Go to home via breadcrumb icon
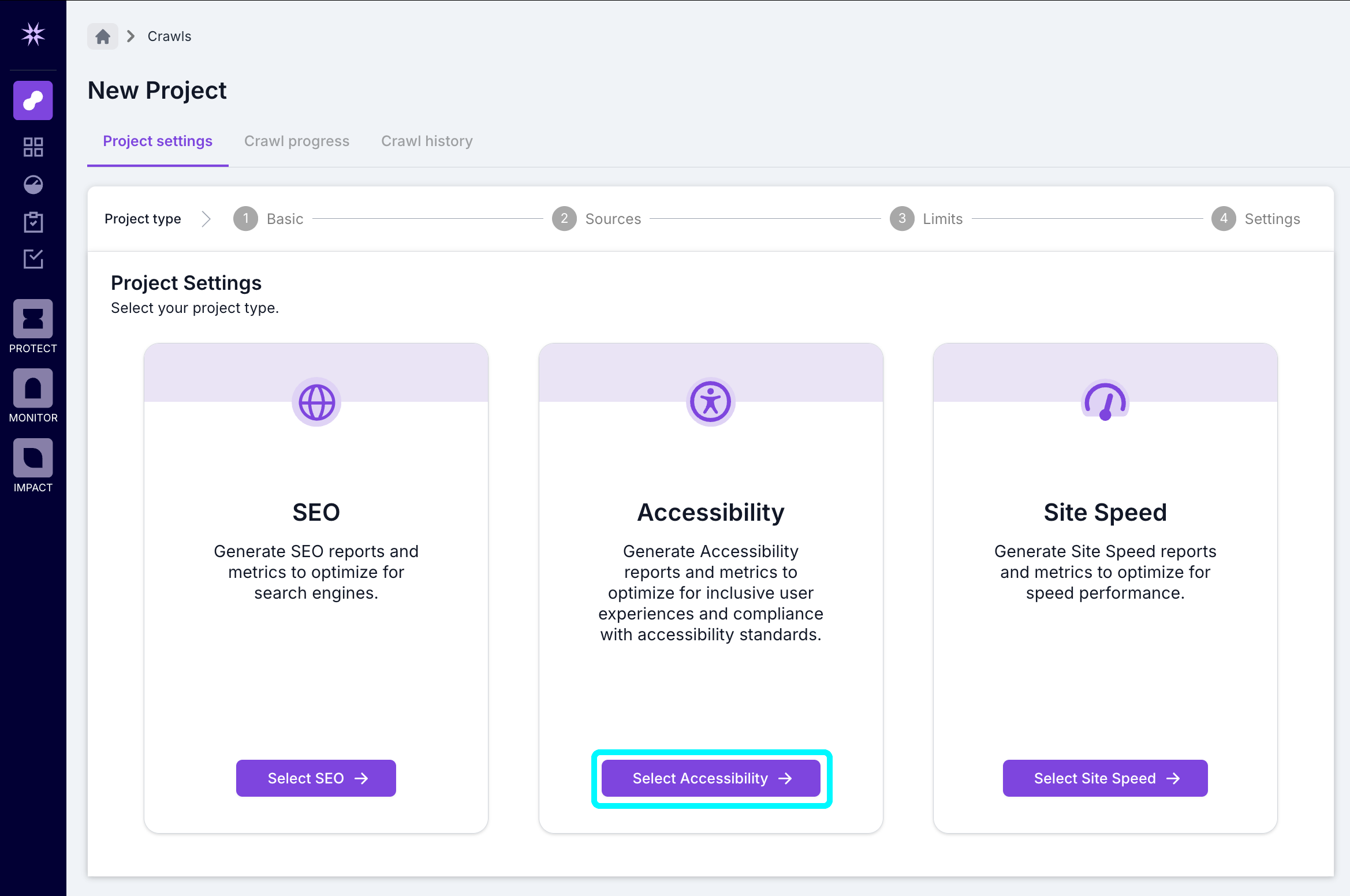The height and width of the screenshot is (896, 1350). pos(103,36)
